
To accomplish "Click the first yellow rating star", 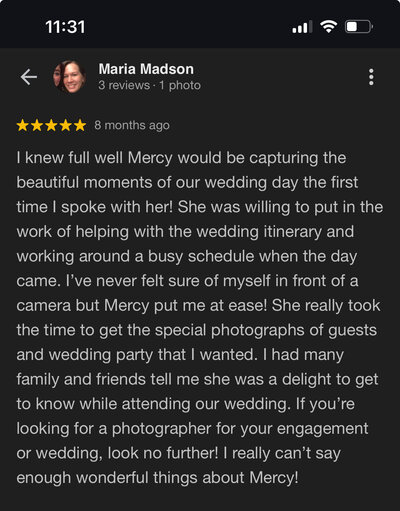I will point(22,125).
